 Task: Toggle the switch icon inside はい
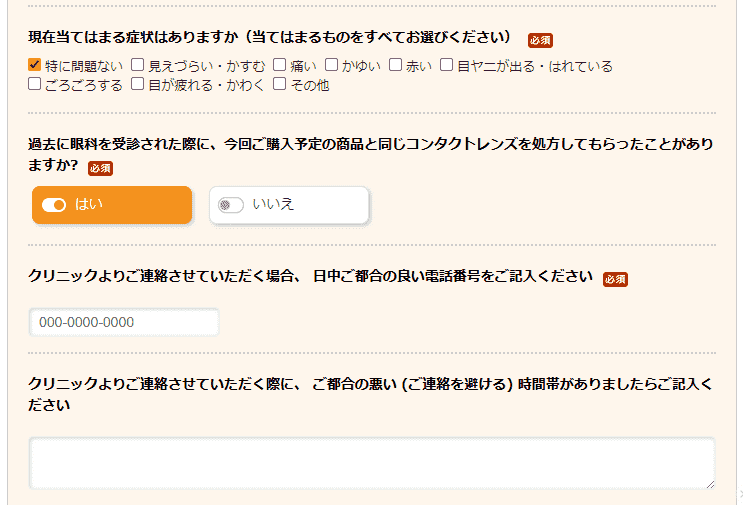pos(54,205)
